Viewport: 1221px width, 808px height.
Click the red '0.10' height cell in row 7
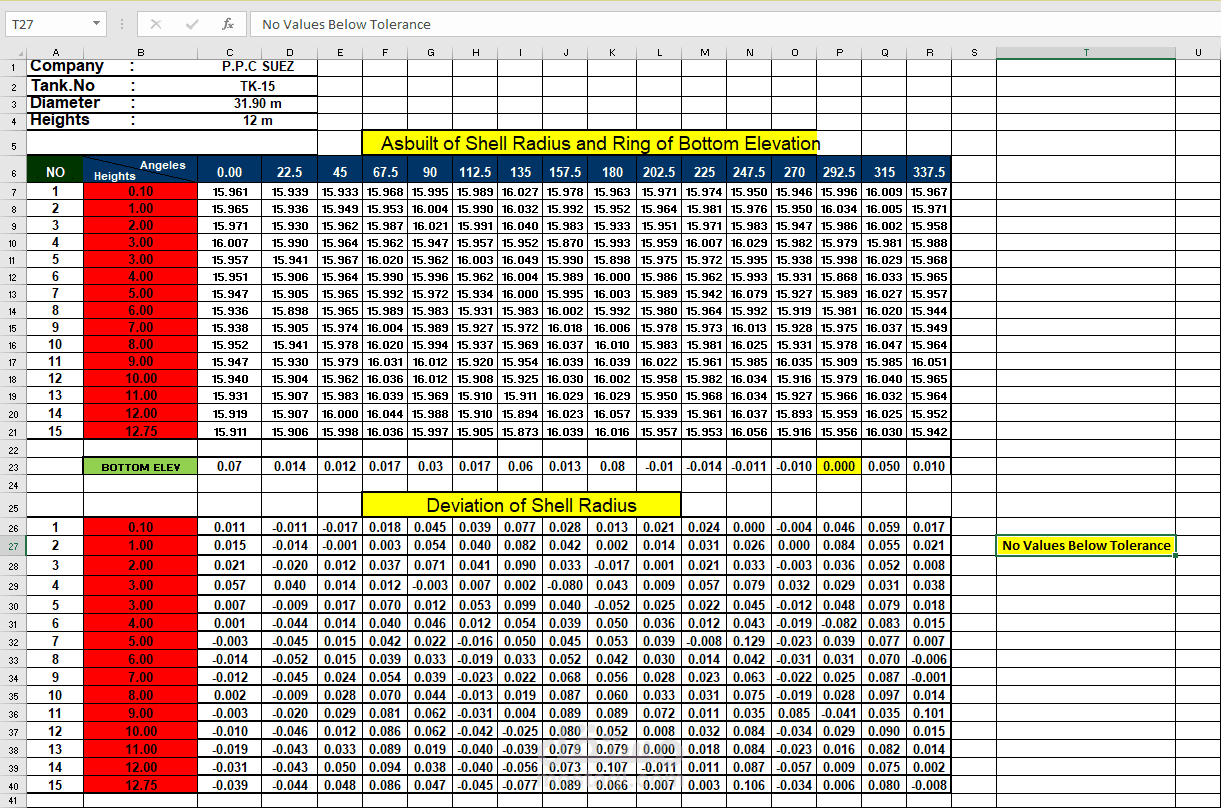point(140,191)
